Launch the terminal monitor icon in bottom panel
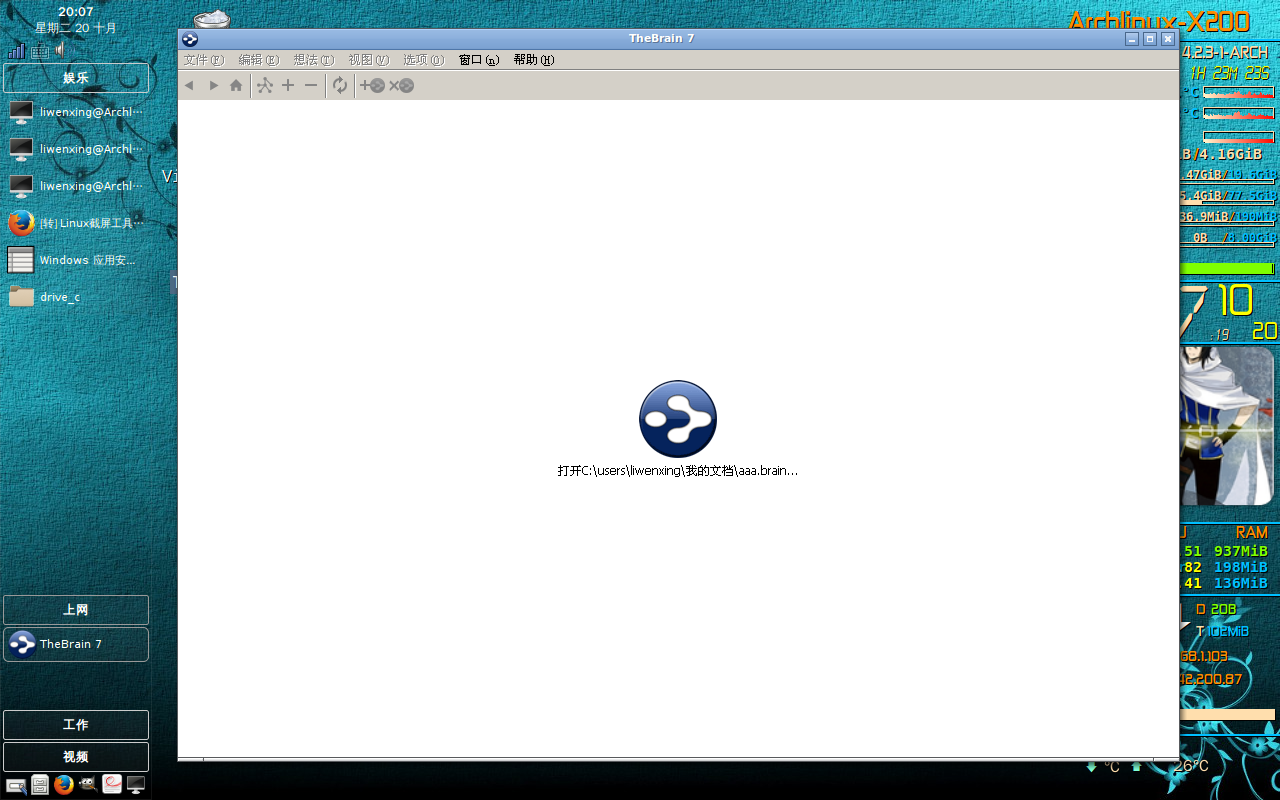Screen dimensions: 1280x800 (136, 786)
